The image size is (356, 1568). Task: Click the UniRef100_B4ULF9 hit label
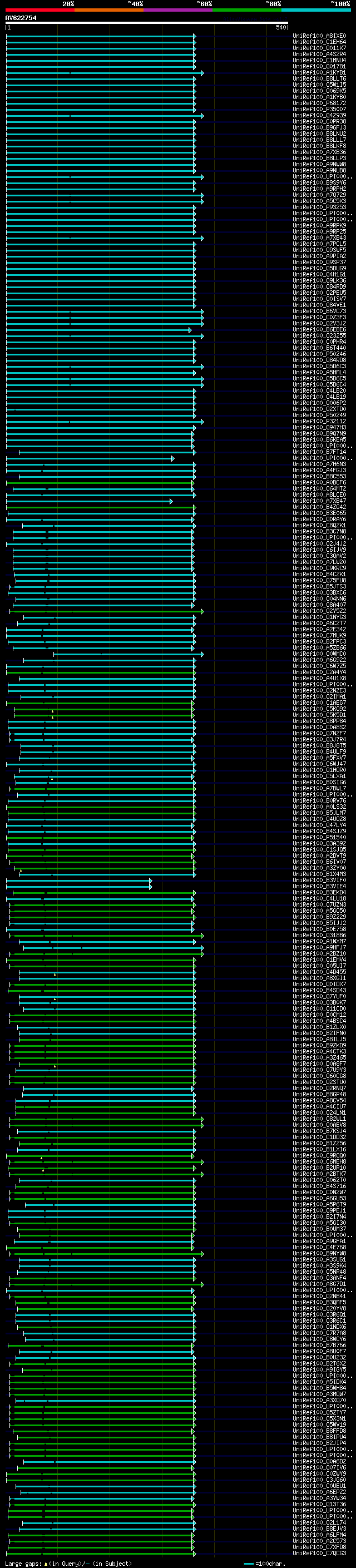coord(319,751)
